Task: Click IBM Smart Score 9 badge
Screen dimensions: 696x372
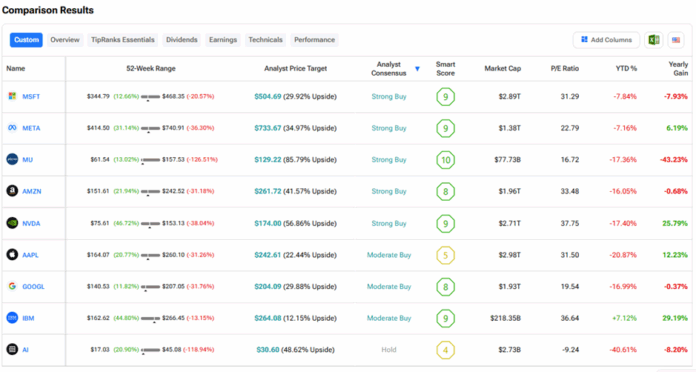Action: coord(445,318)
